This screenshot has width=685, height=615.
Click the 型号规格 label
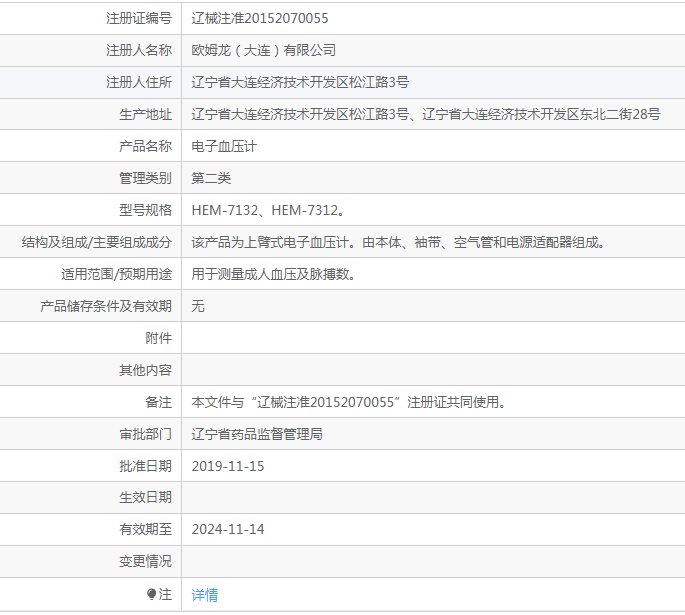point(145,210)
